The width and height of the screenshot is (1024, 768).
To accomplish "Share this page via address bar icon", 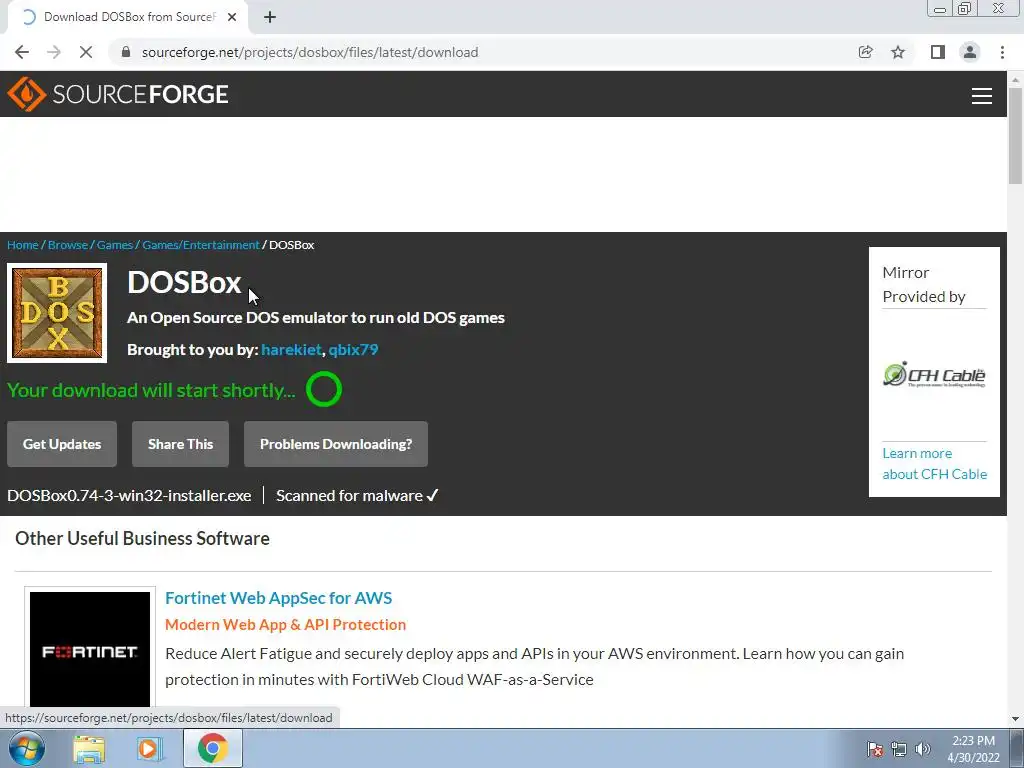I will click(x=865, y=52).
